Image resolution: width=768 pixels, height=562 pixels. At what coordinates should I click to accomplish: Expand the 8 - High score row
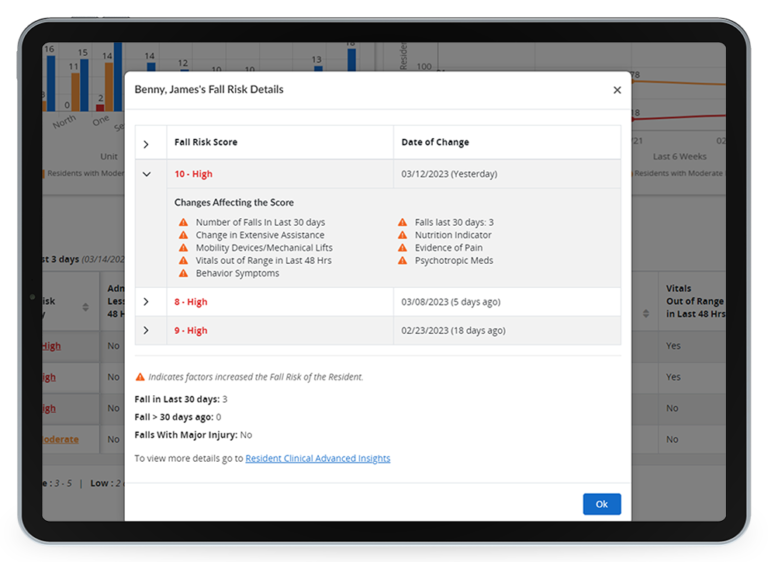pos(147,302)
